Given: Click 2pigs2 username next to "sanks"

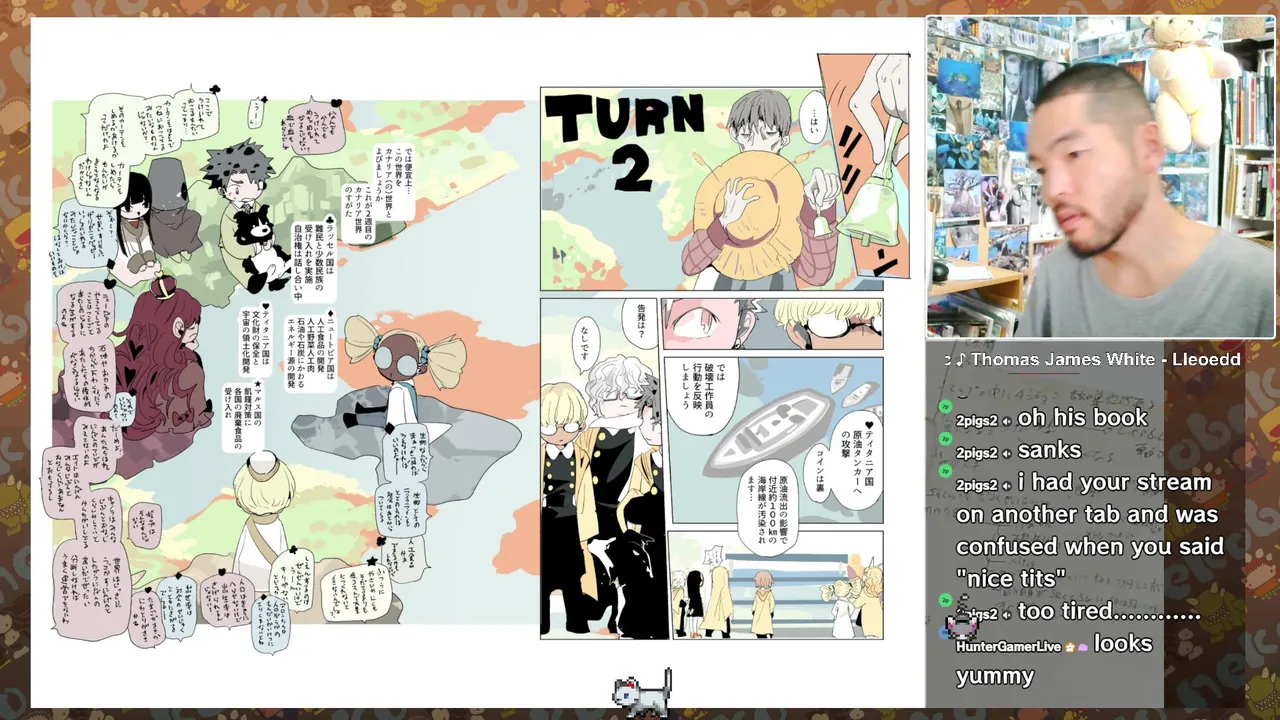Looking at the screenshot, I should coord(976,452).
